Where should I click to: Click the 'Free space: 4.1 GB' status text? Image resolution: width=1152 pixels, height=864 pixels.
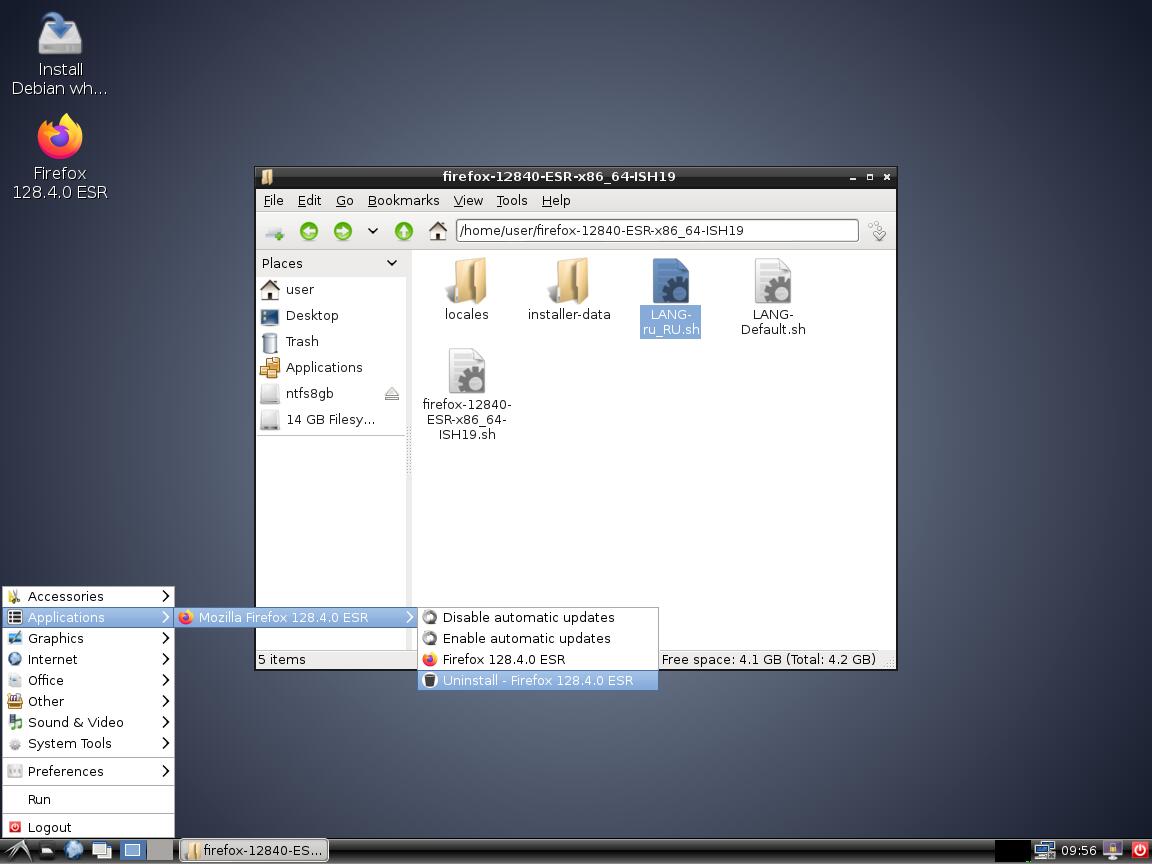pyautogui.click(x=768, y=660)
